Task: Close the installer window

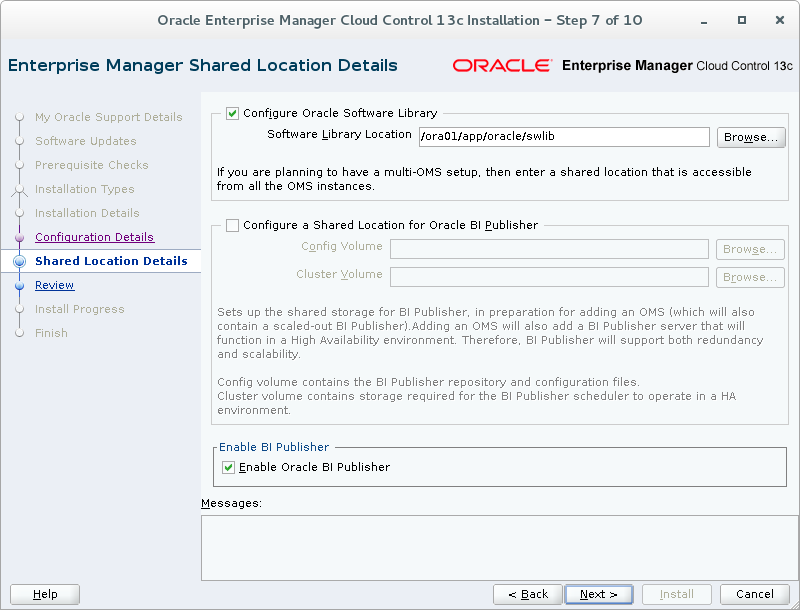Action: click(x=780, y=20)
